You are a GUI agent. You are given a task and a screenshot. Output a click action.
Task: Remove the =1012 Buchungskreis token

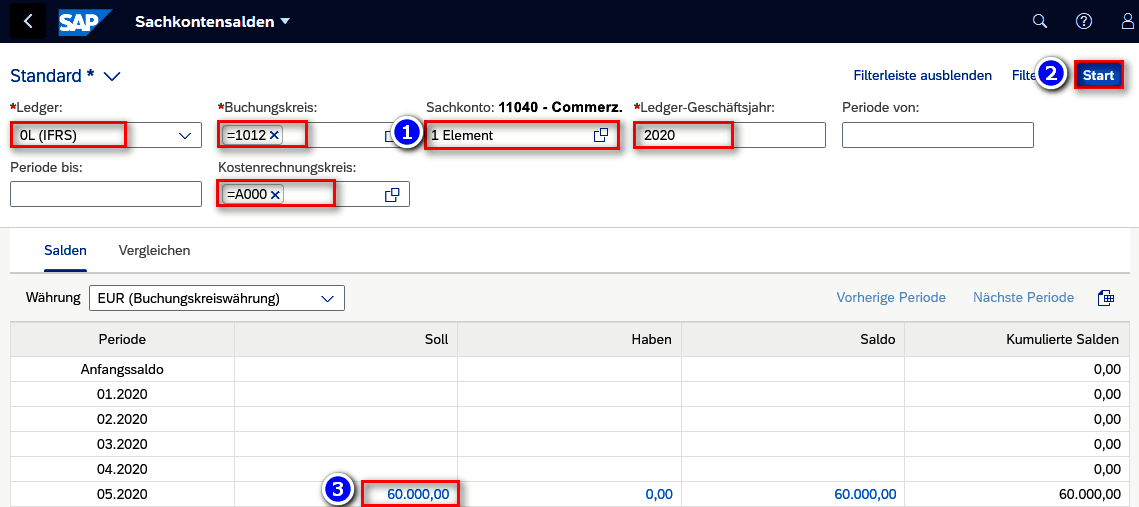click(274, 135)
